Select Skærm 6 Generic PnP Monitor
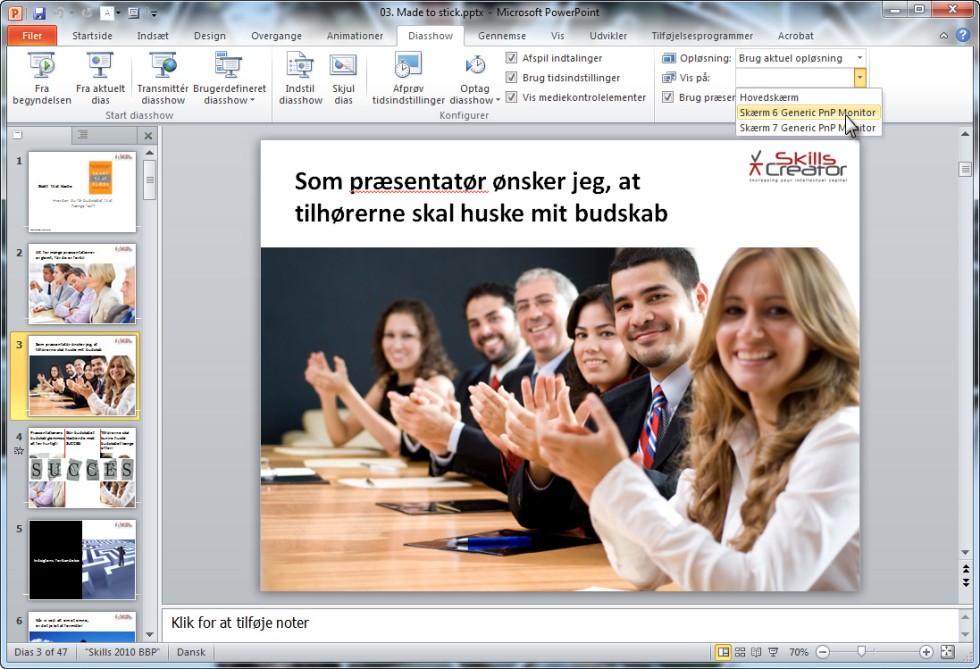The height and width of the screenshot is (669, 980). click(805, 112)
